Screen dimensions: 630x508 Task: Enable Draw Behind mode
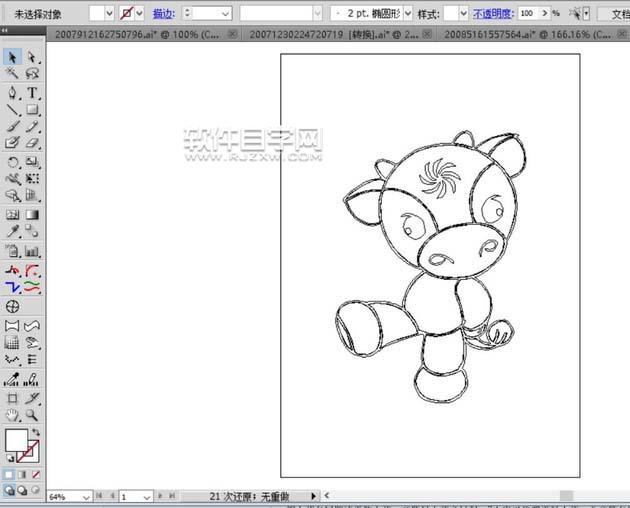coord(22,490)
